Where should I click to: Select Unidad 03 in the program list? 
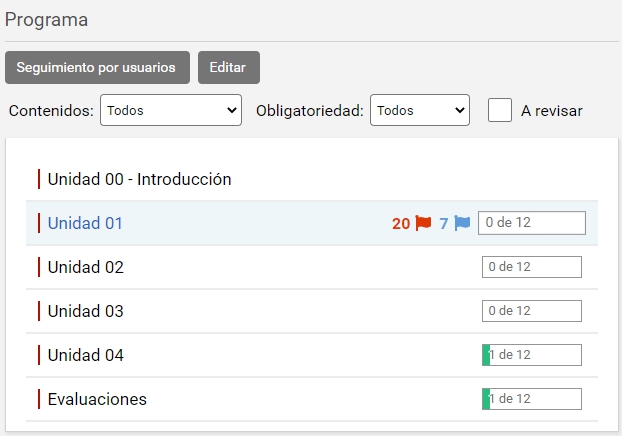coord(85,312)
